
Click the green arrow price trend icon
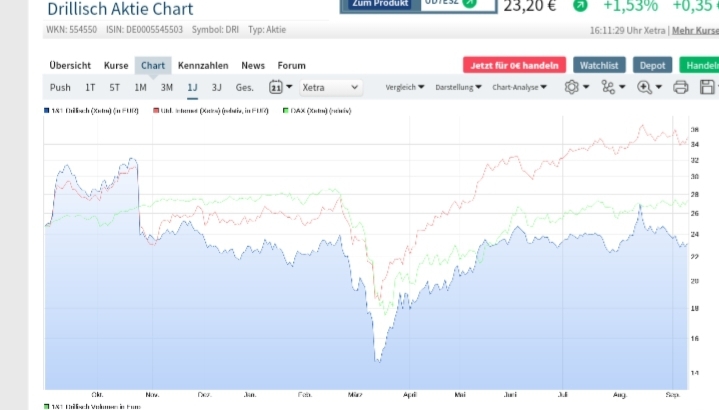click(580, 6)
